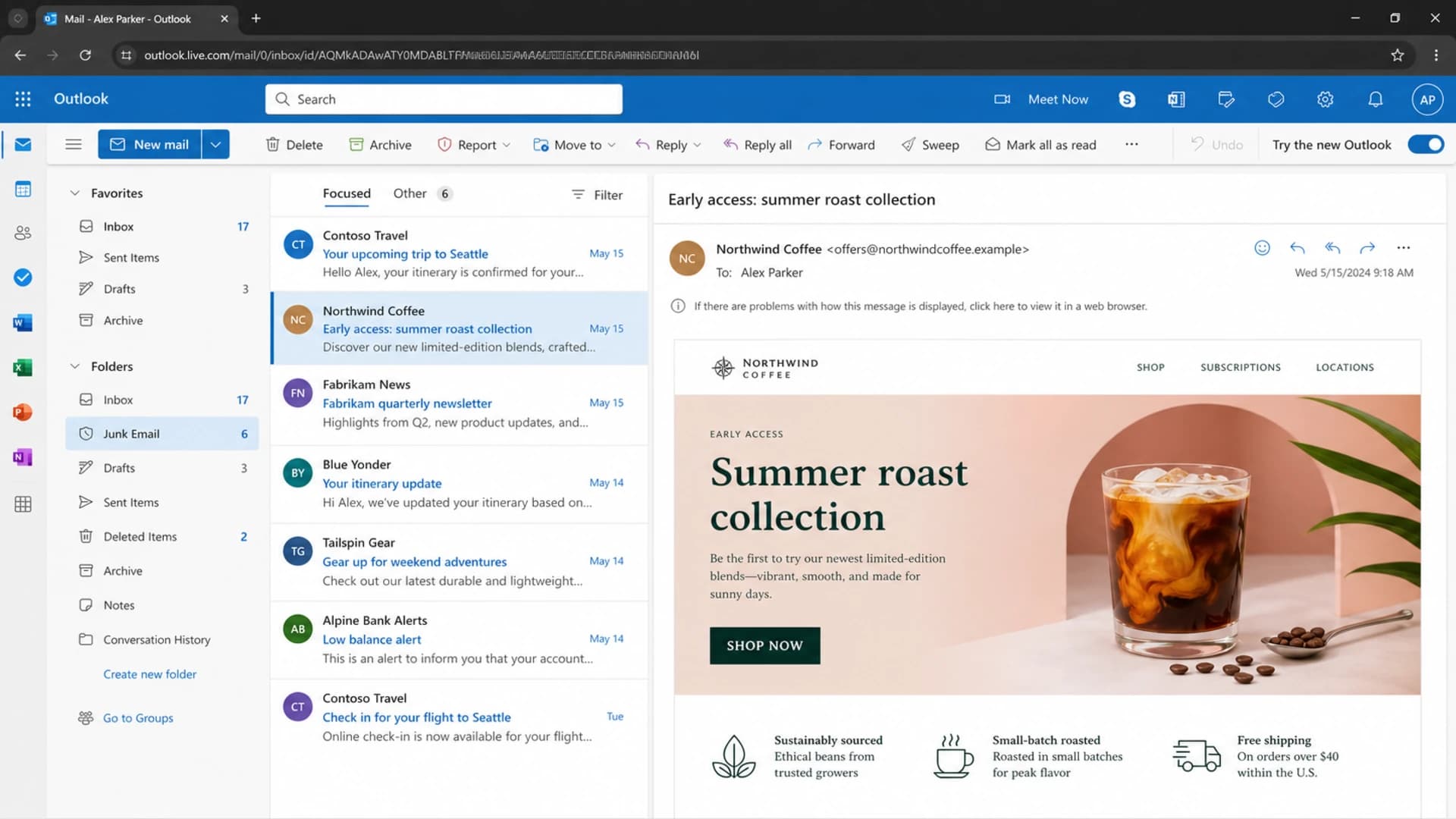
Task: Expand the New mail dropdown arrow
Action: pos(215,144)
